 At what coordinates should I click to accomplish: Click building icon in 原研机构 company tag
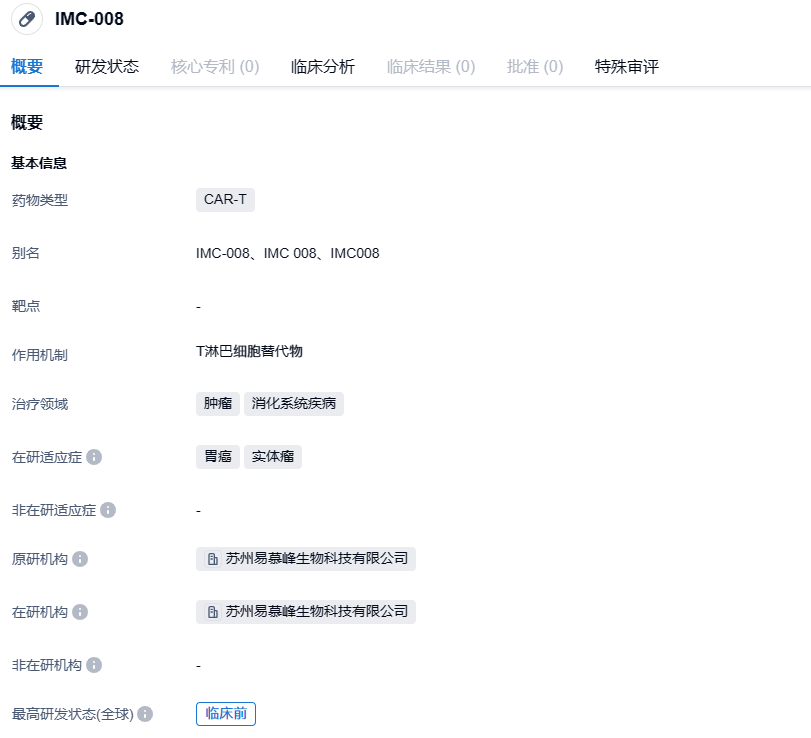click(x=212, y=559)
